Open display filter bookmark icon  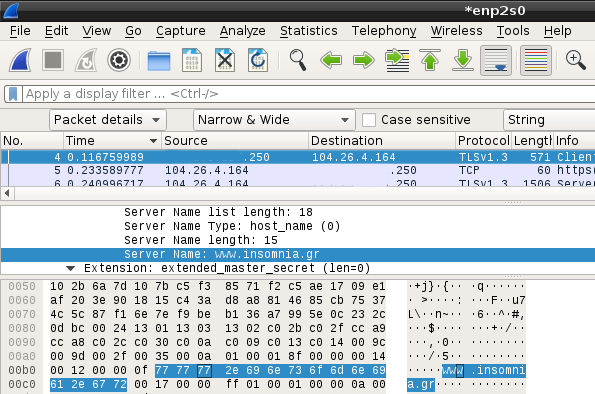(x=13, y=94)
